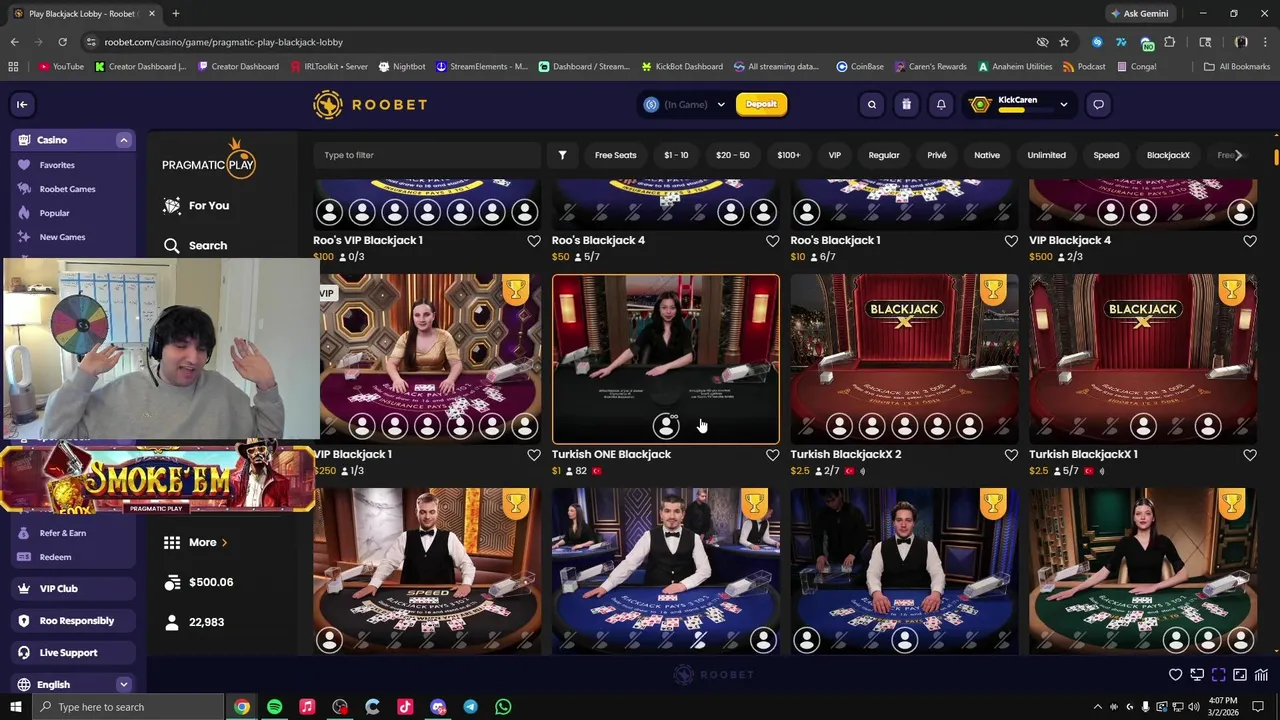Collapse the Roobet sidebar arrow button
The height and width of the screenshot is (720, 1280).
tap(22, 104)
